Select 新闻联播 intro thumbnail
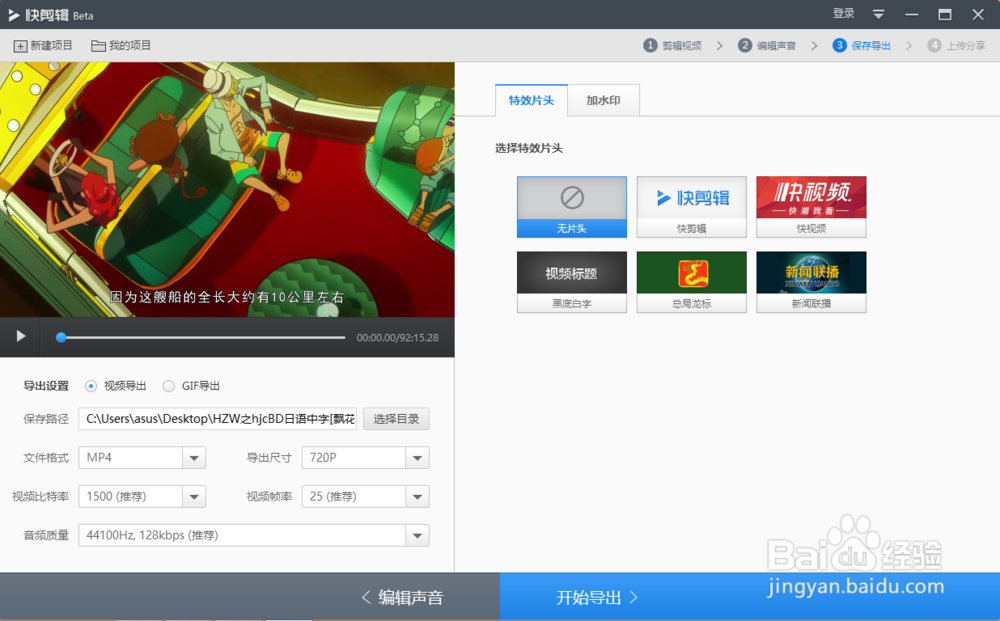 pos(811,282)
